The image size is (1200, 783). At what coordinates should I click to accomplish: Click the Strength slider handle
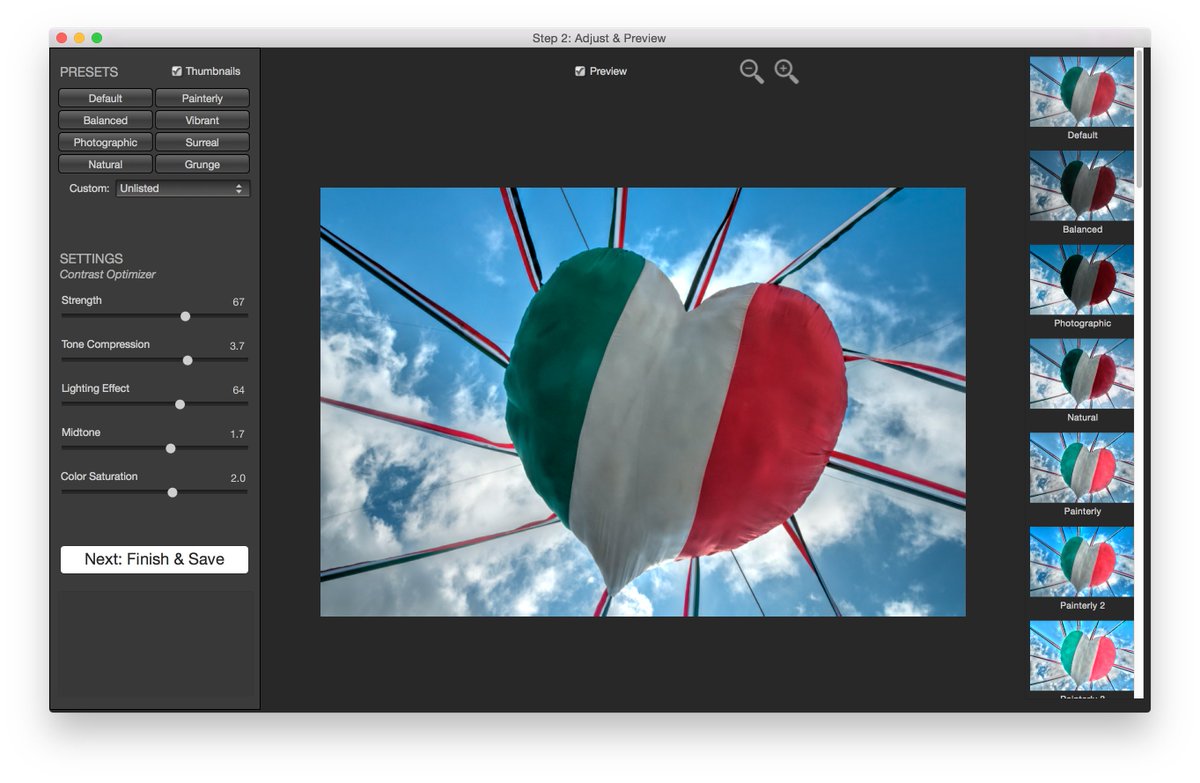pos(185,316)
